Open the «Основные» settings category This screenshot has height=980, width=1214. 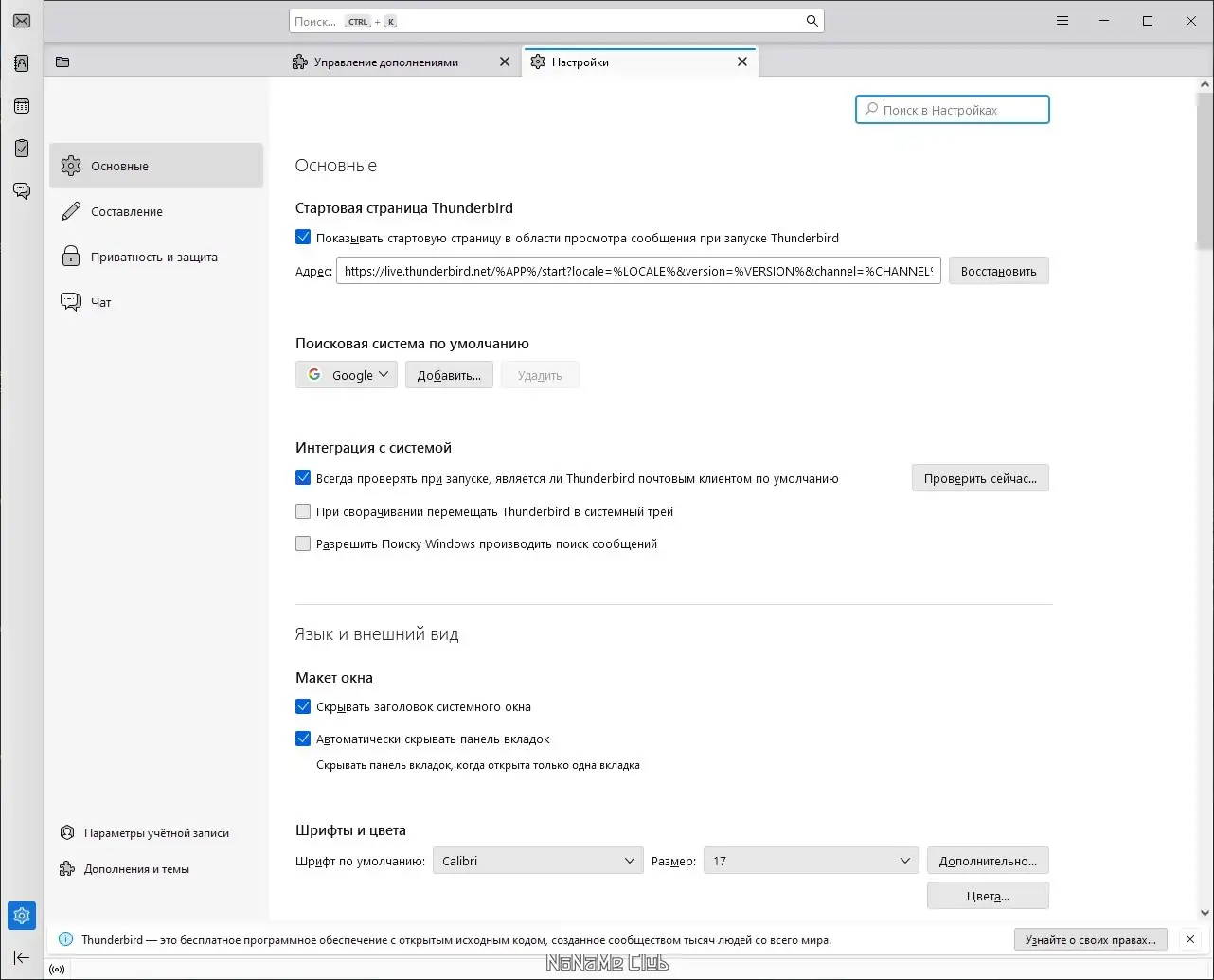156,166
